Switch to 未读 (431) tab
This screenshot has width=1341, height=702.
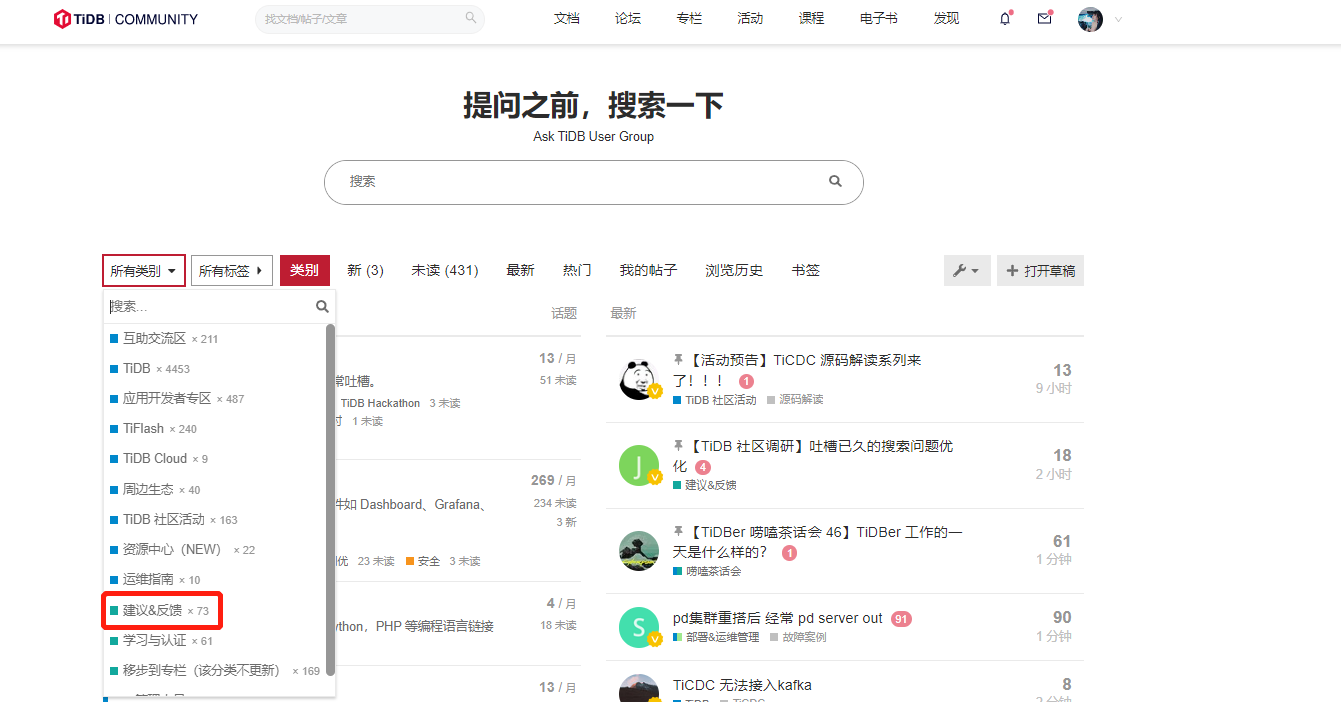click(x=445, y=270)
